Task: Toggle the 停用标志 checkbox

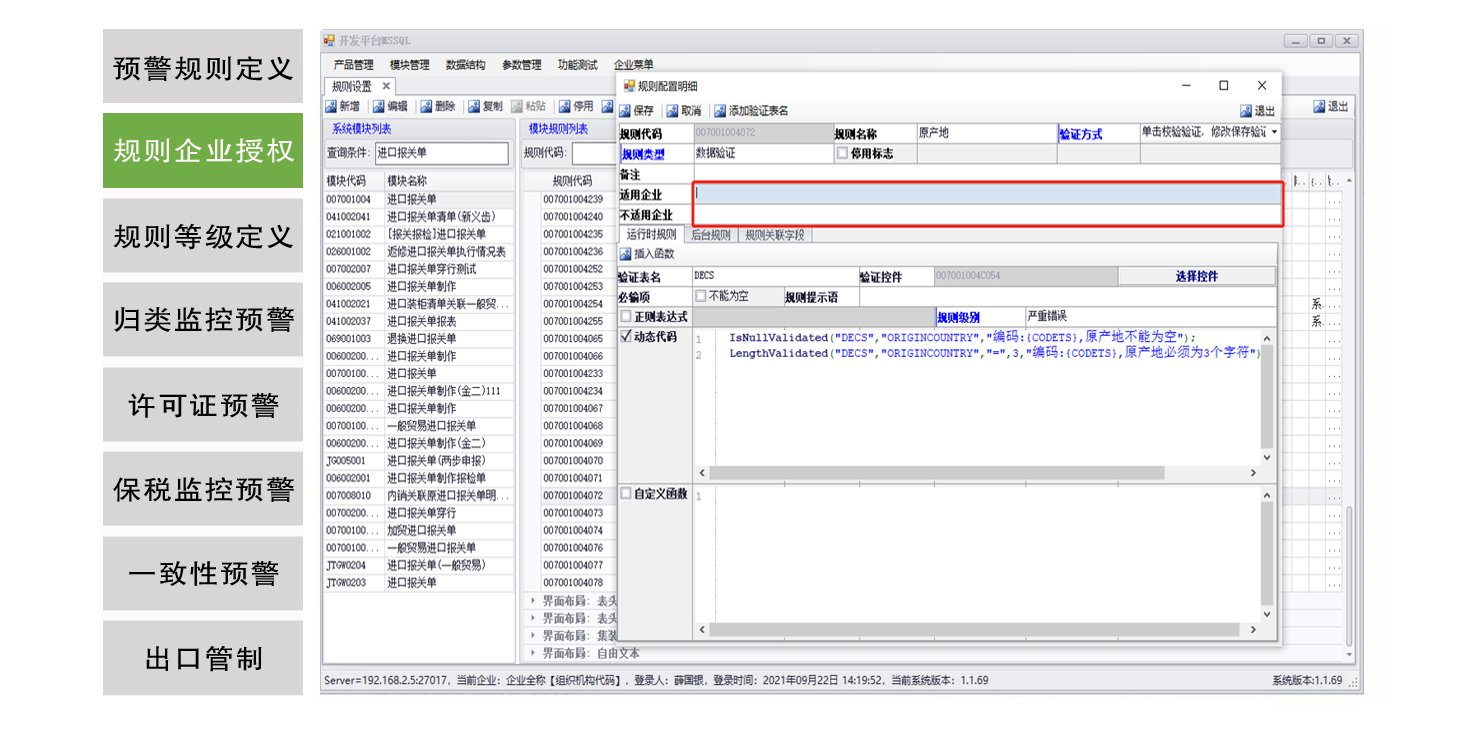Action: (842, 153)
